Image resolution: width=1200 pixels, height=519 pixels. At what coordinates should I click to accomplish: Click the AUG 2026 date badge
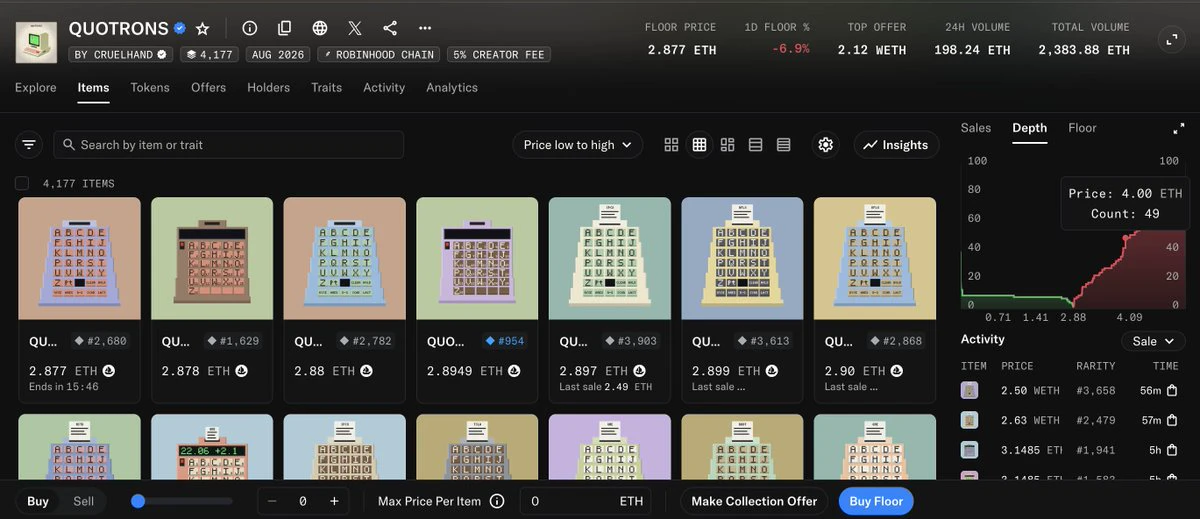point(278,54)
